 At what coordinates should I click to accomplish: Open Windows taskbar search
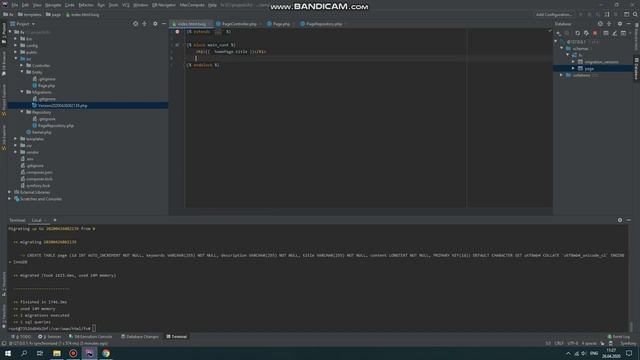[x=24, y=353]
